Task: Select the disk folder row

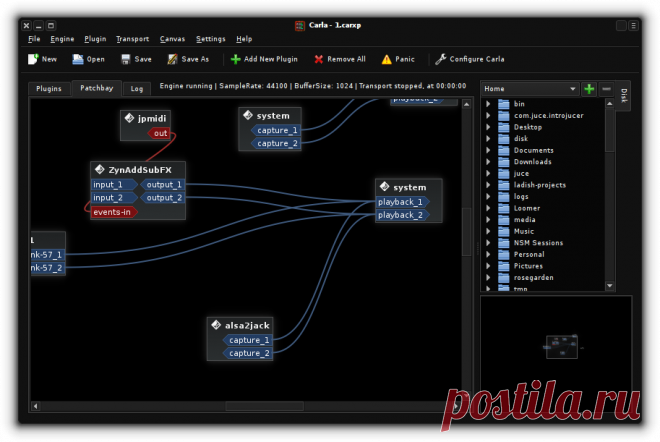Action: click(x=546, y=138)
